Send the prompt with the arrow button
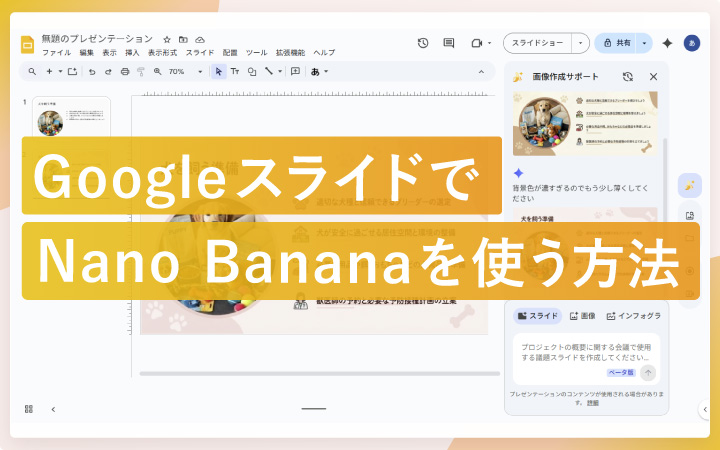The height and width of the screenshot is (450, 720). (648, 372)
